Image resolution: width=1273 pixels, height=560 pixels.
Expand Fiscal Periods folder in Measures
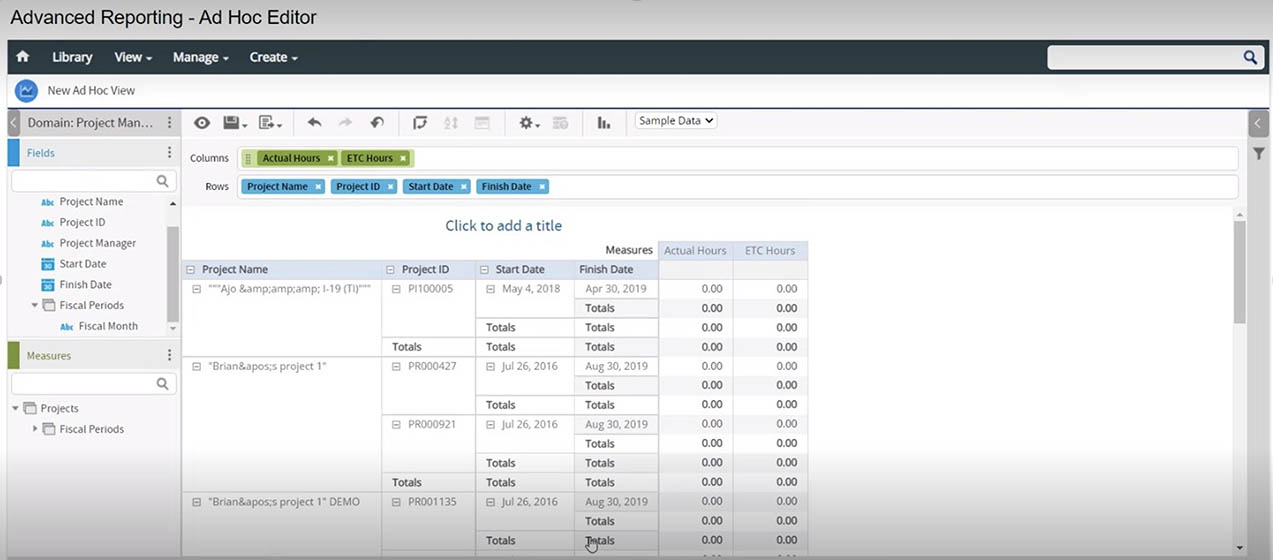point(35,429)
